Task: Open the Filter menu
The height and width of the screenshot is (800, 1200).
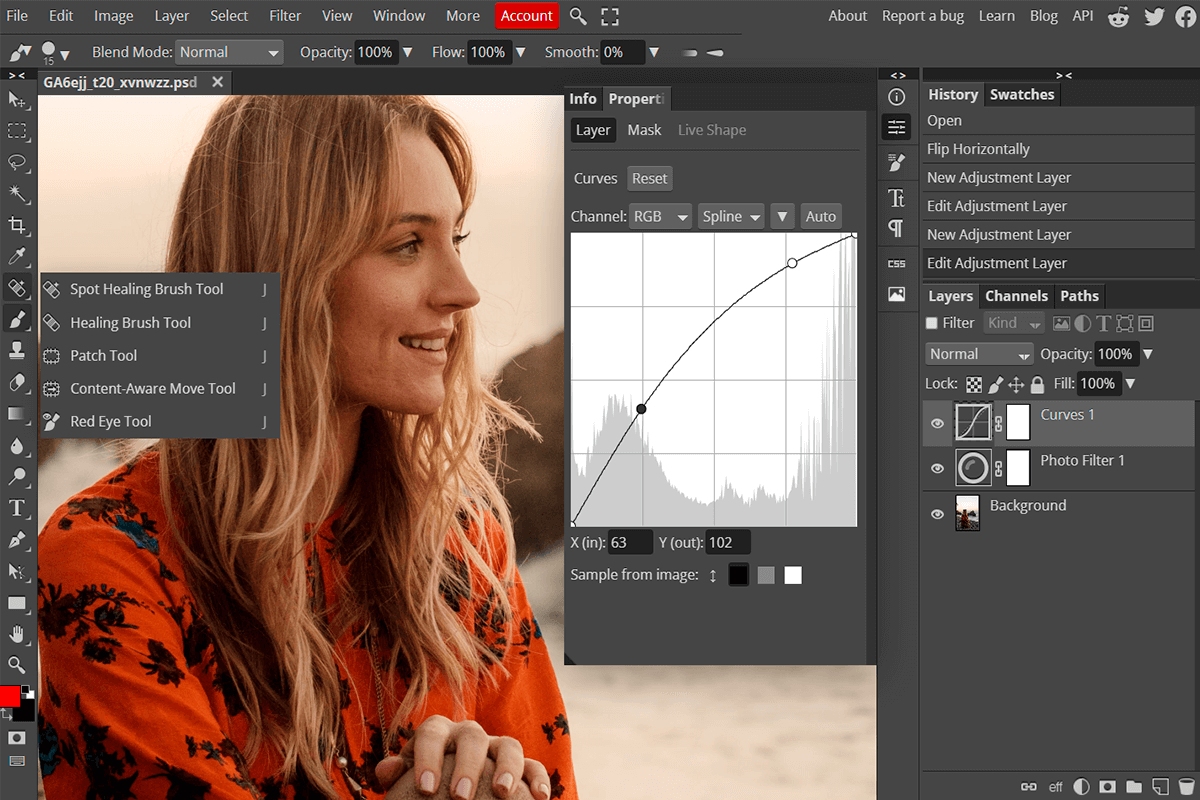Action: coord(285,16)
